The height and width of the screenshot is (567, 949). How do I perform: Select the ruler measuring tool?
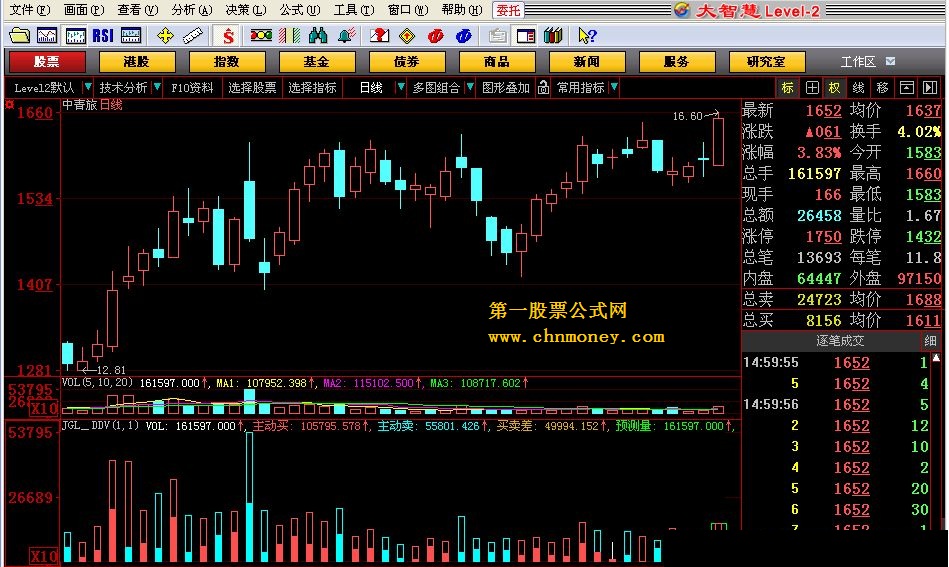193,36
